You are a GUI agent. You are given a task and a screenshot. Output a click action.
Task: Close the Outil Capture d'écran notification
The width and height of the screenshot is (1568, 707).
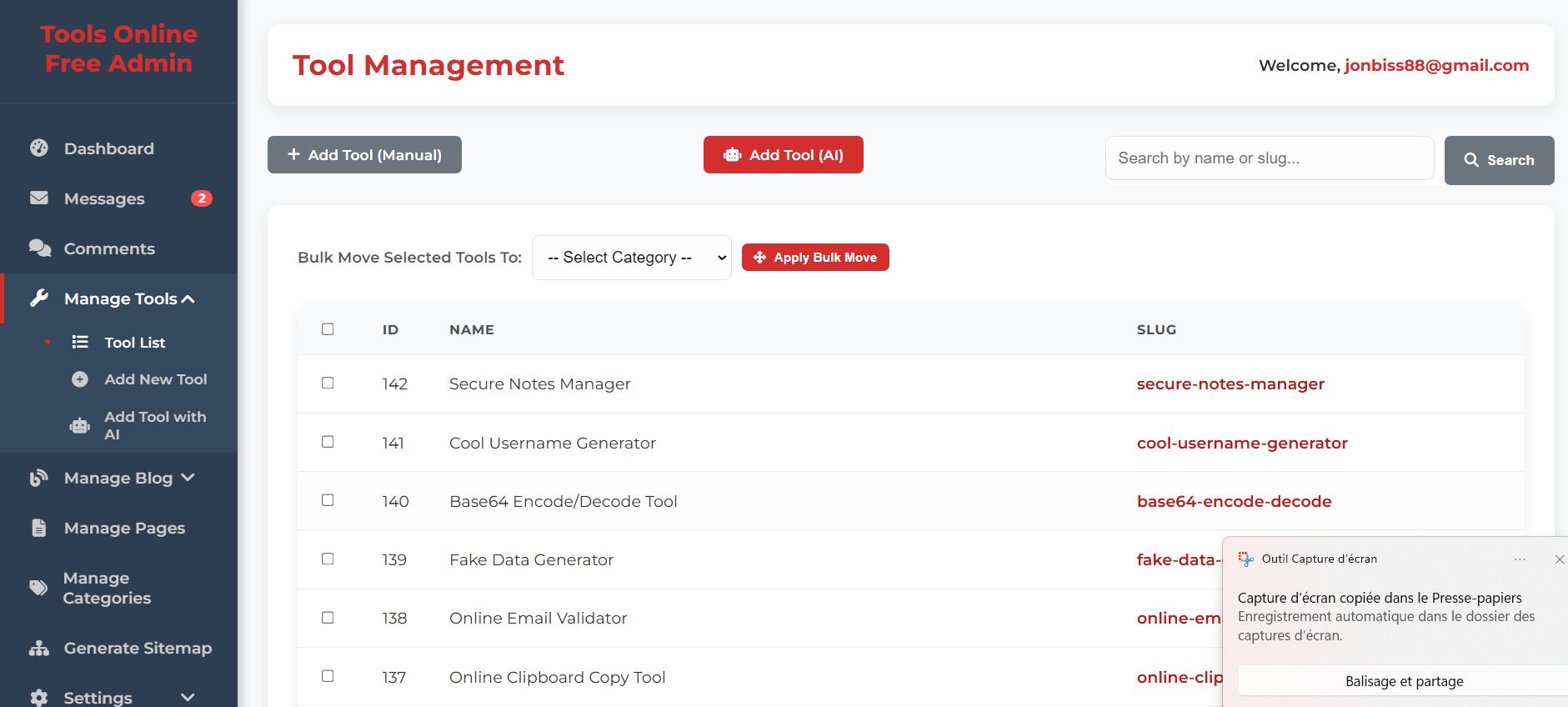click(1560, 559)
